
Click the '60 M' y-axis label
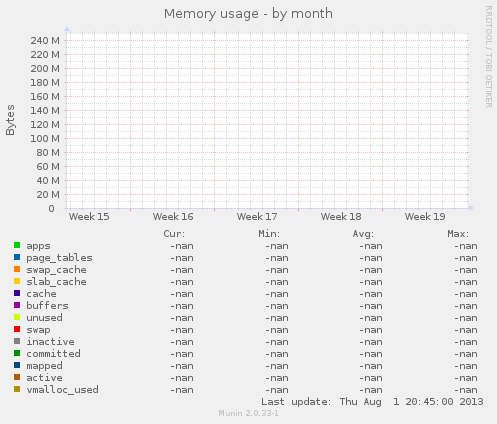48,167
